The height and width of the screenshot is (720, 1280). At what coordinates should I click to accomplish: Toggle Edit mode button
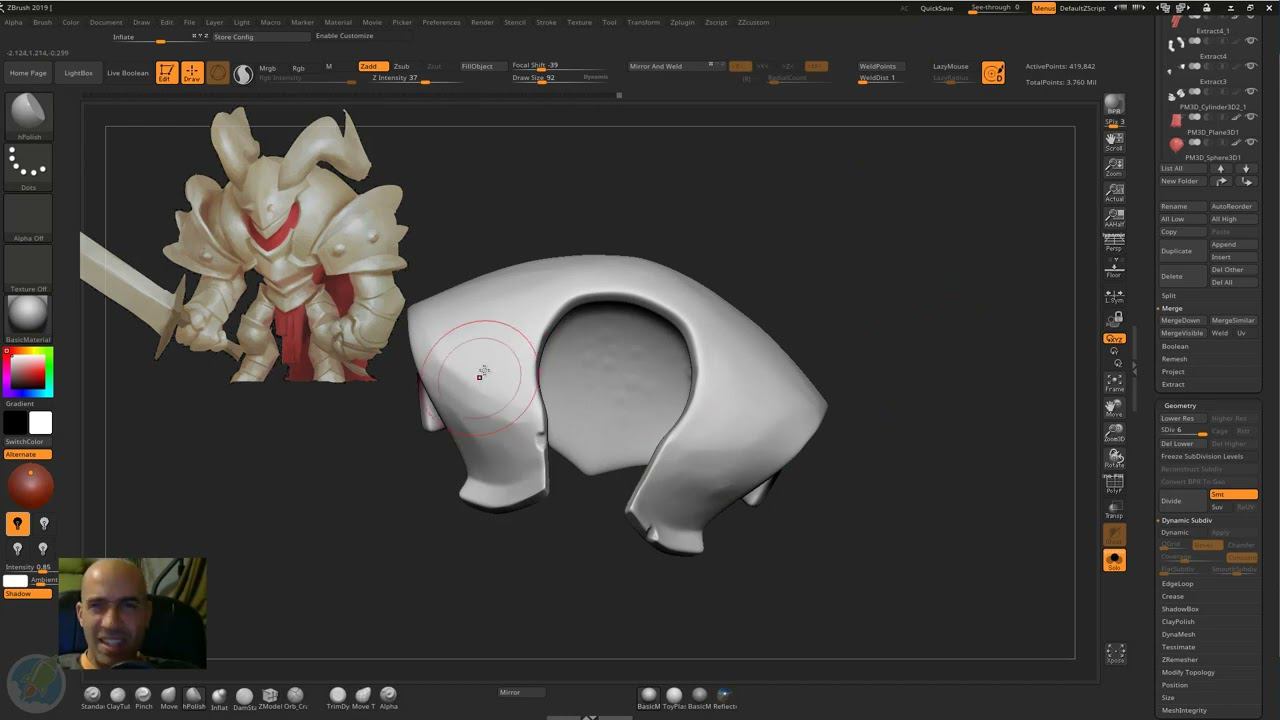(167, 72)
